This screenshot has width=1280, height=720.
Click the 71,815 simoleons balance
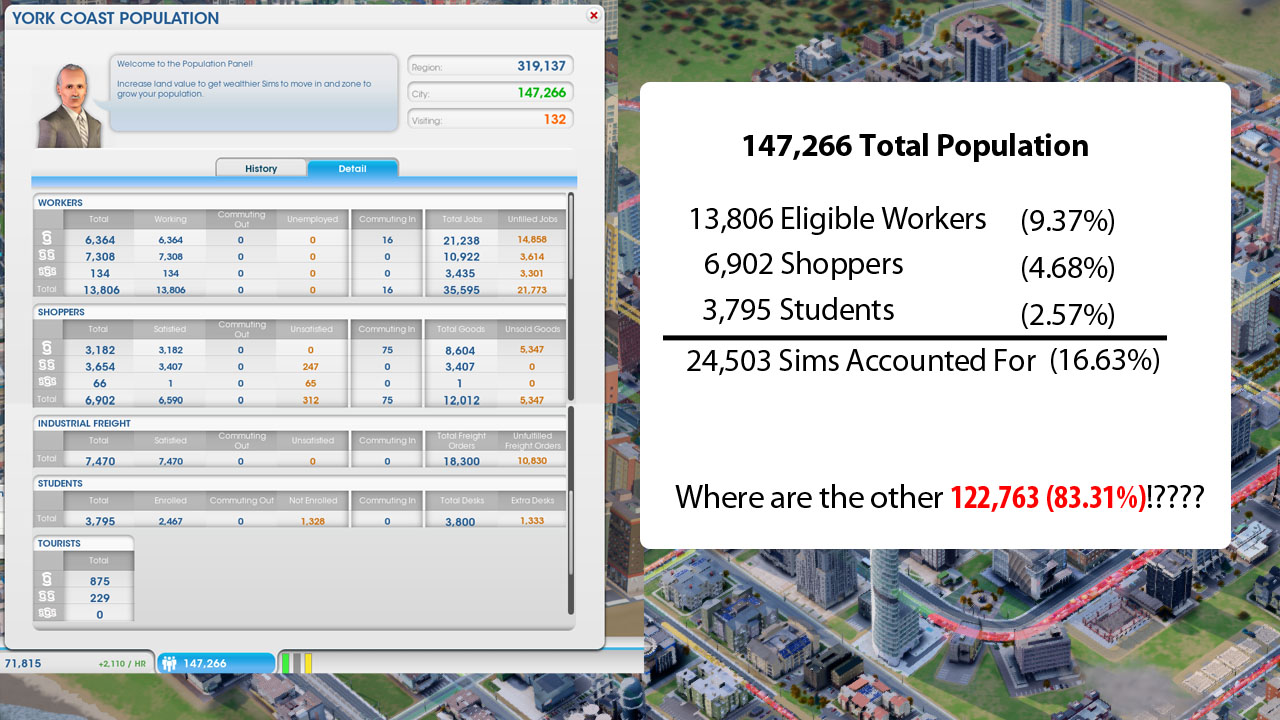tap(23, 663)
